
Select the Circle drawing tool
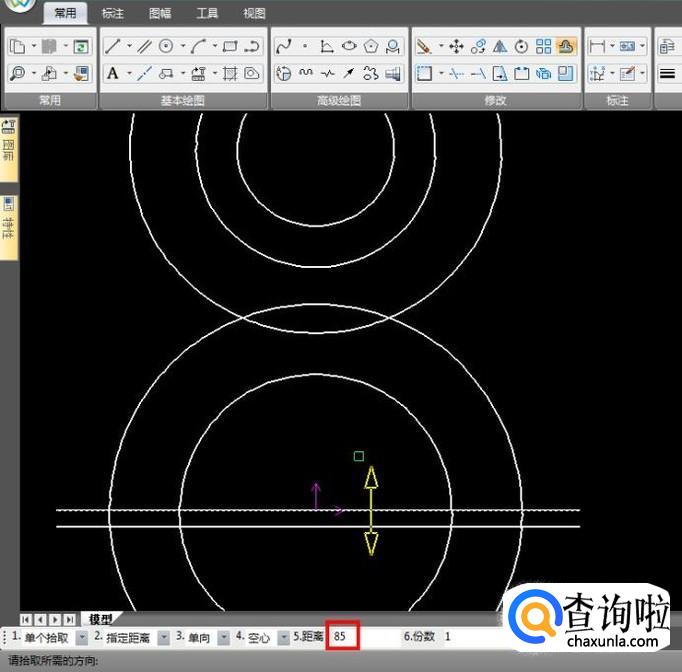click(166, 46)
